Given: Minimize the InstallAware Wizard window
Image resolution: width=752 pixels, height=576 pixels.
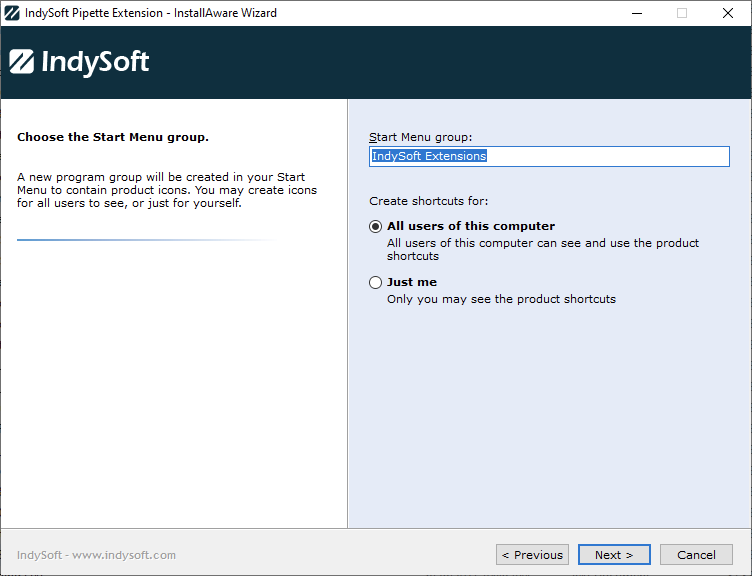Looking at the screenshot, I should [637, 13].
